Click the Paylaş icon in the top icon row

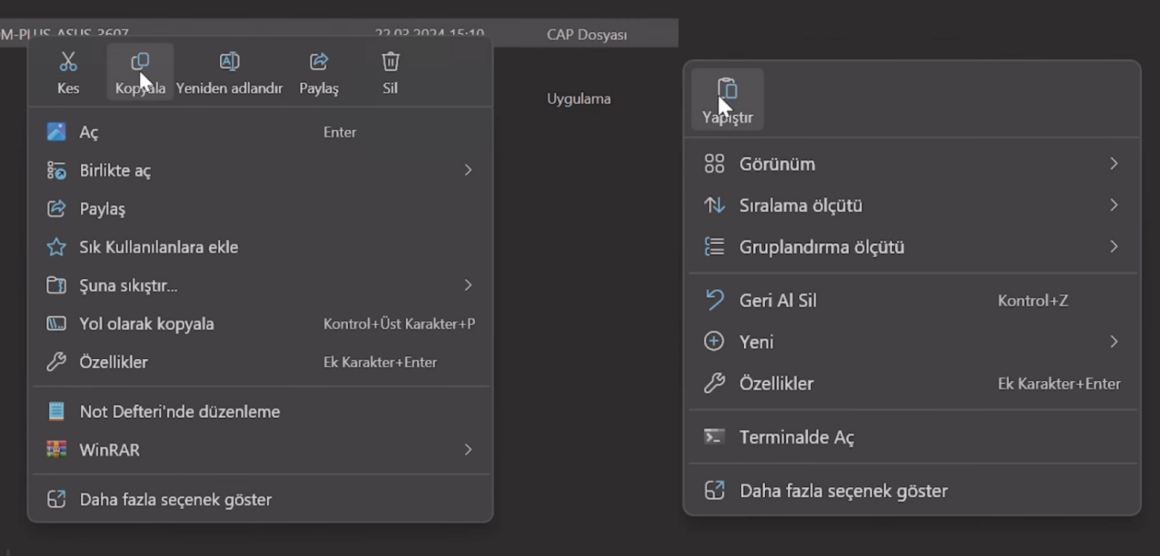point(319,62)
